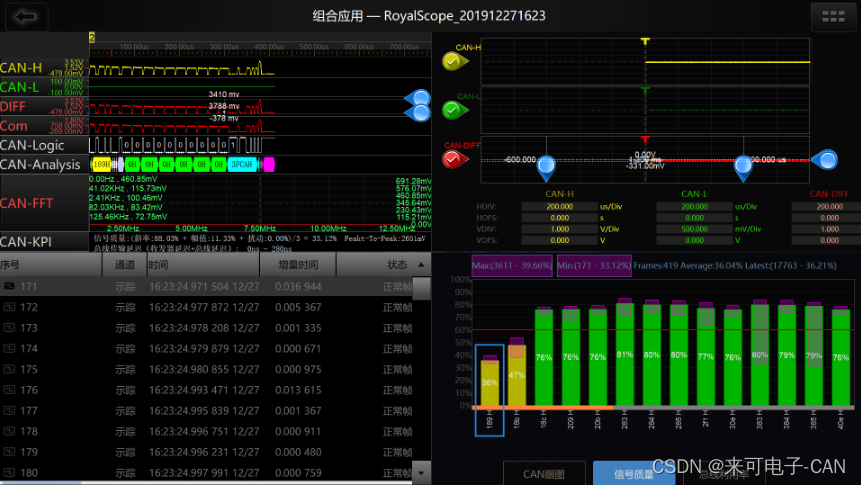Click the cyan 3FCAH block in CAN-Analysis
Image resolution: width=861 pixels, height=486 pixels.
click(241, 164)
